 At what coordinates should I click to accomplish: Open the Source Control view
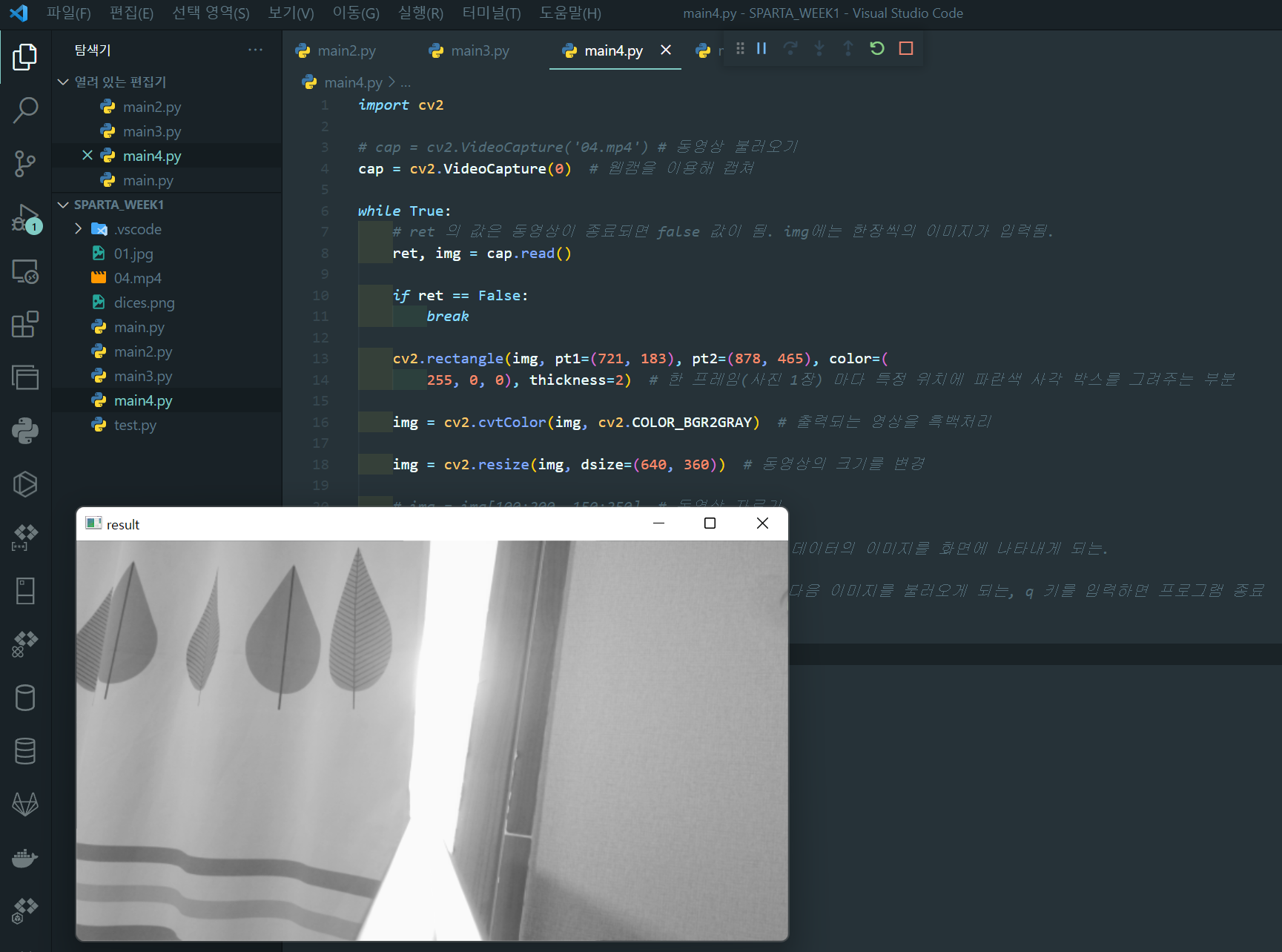pos(25,164)
